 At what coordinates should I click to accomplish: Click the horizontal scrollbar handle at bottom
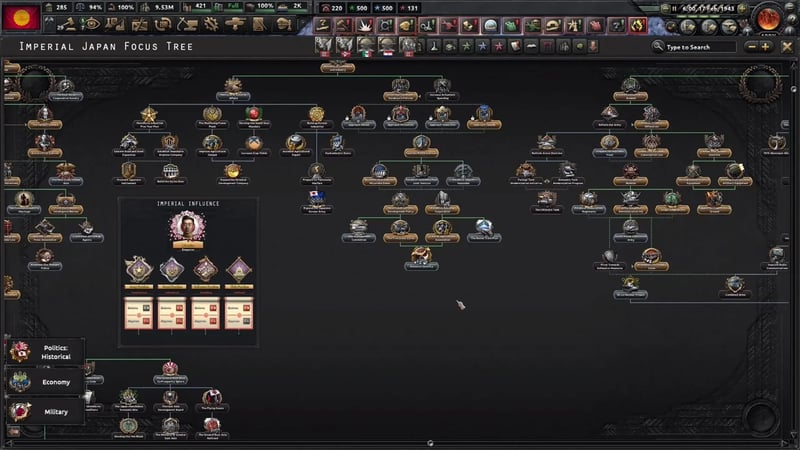[x=430, y=443]
